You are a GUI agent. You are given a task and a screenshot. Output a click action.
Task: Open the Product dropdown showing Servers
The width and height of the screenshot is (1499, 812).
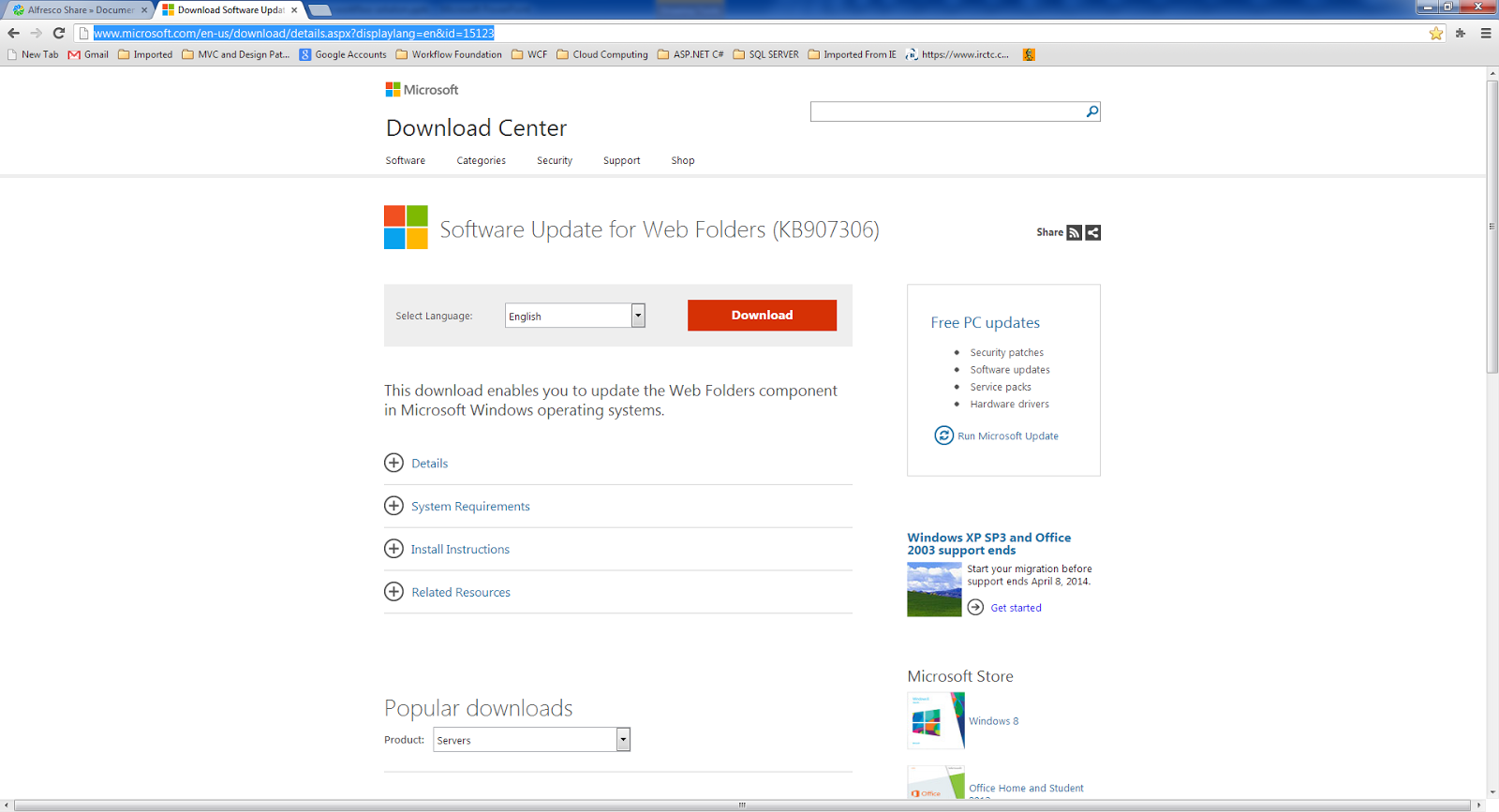point(531,740)
